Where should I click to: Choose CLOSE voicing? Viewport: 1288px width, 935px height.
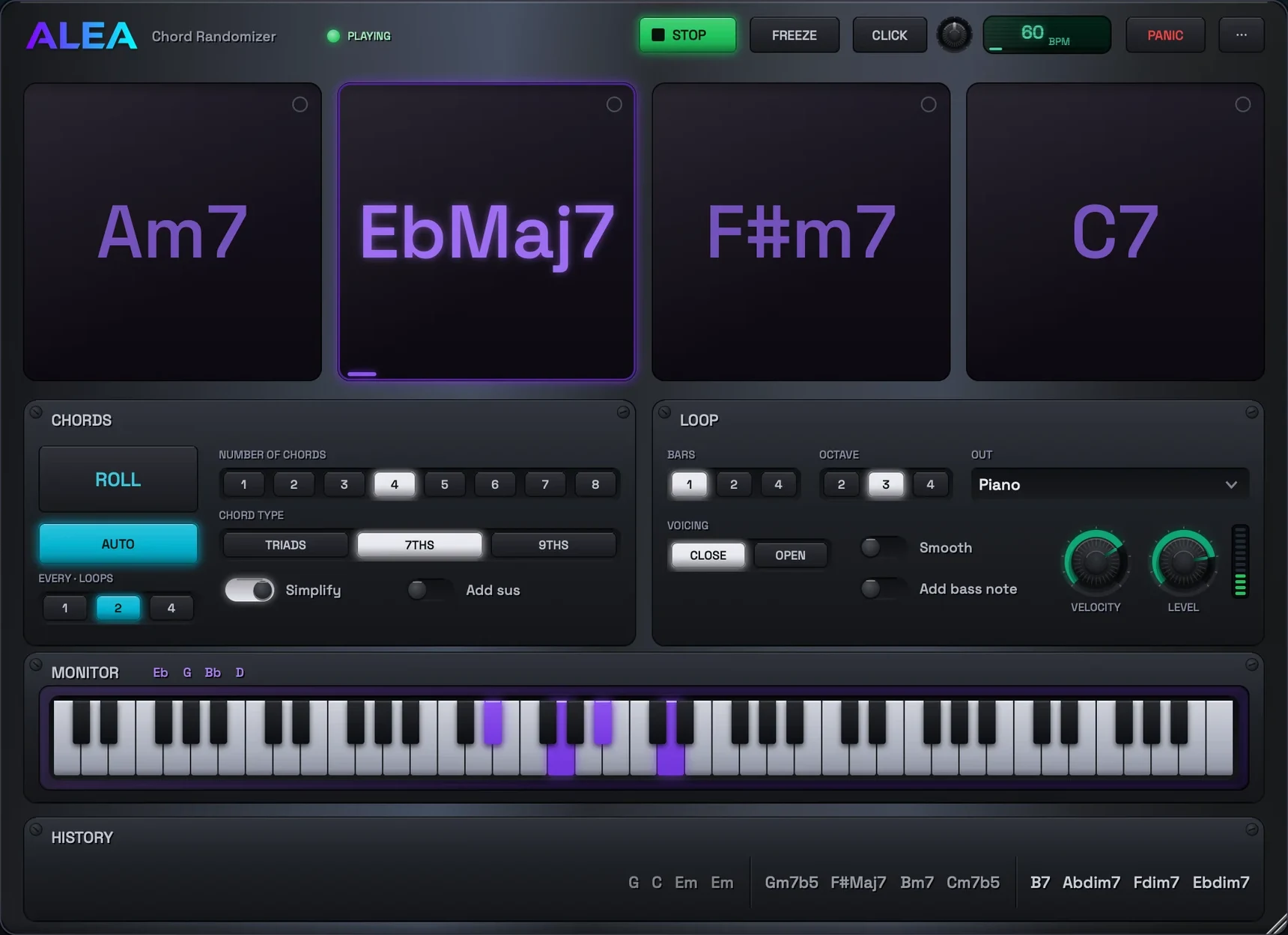coord(708,555)
